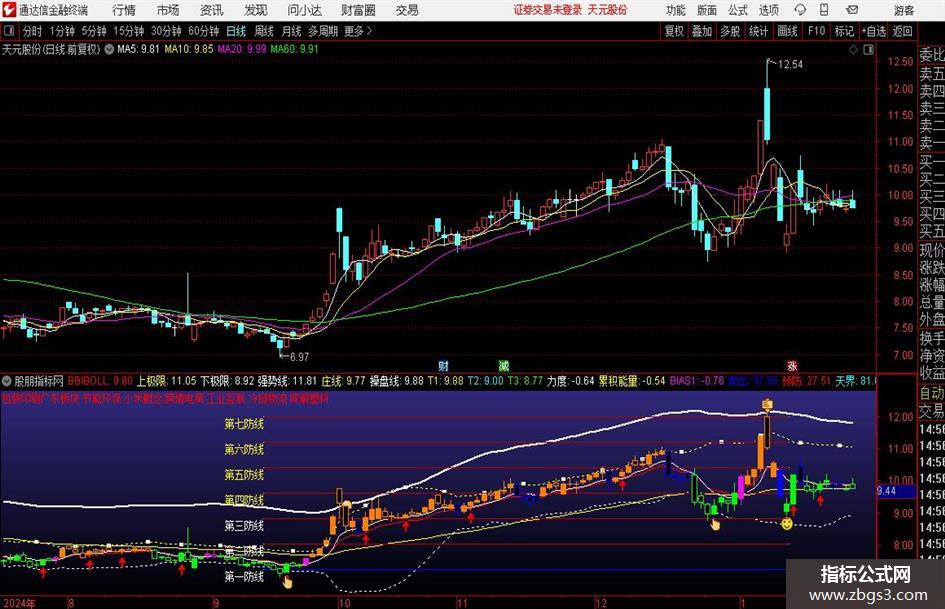Open indicator dropdown next to 股朋指标网
945x609 pixels.
pos(7,381)
